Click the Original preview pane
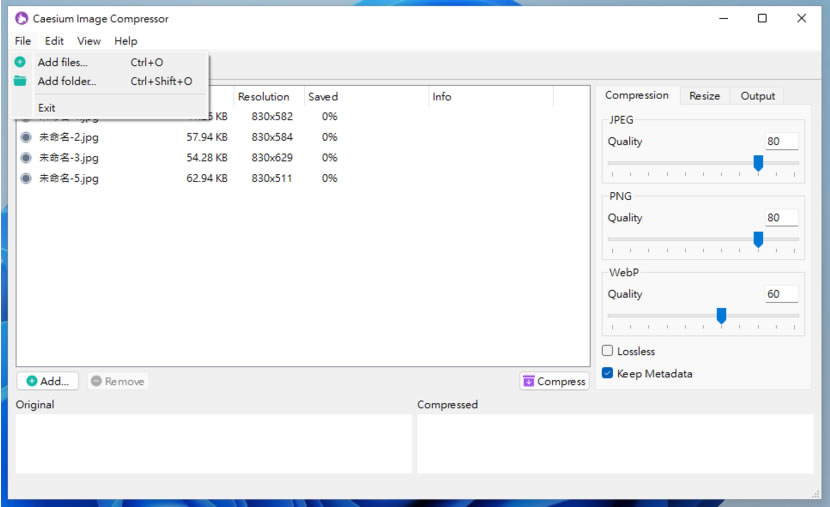This screenshot has width=830, height=507. (214, 443)
